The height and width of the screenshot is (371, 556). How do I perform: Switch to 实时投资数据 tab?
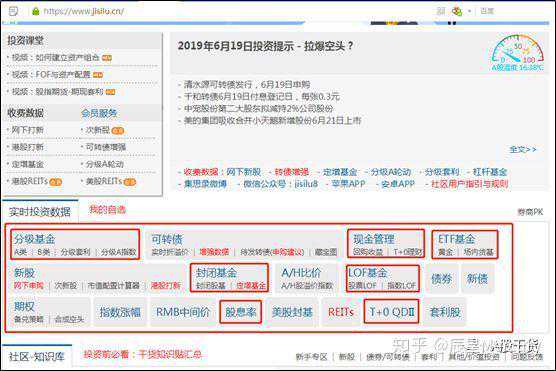40,212
